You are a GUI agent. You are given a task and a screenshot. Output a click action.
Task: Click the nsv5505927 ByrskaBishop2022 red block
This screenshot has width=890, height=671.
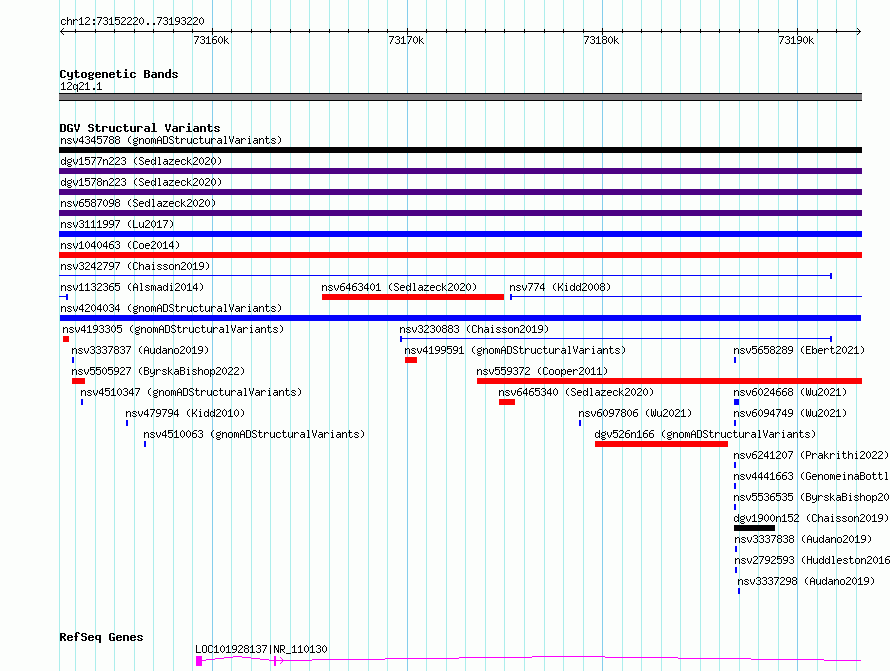click(x=78, y=381)
